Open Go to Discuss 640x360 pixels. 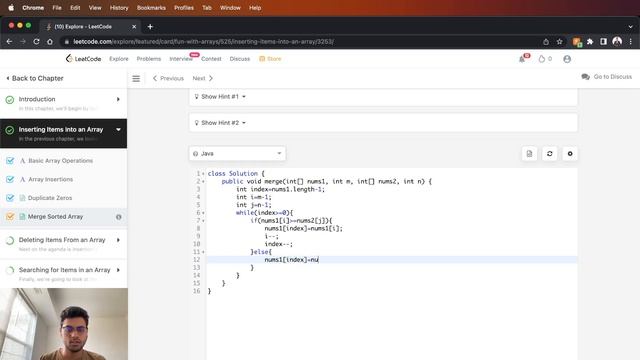pos(607,77)
